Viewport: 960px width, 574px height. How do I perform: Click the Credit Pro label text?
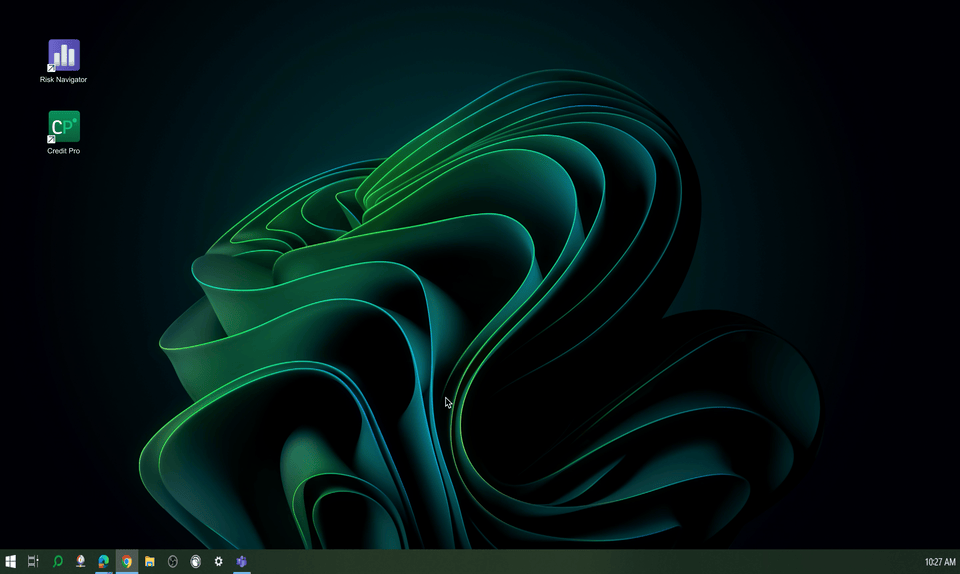click(x=64, y=151)
